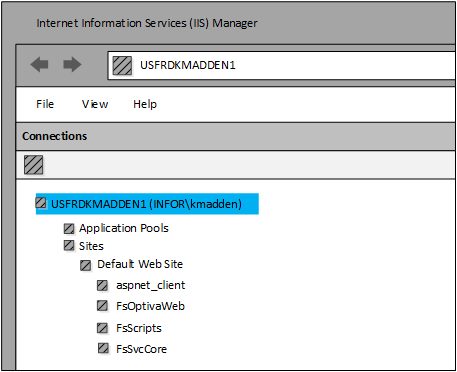This screenshot has width=457, height=372.
Task: Select USFRDKMADDEN1 (INFOR\kmadden) server node
Action: point(147,204)
